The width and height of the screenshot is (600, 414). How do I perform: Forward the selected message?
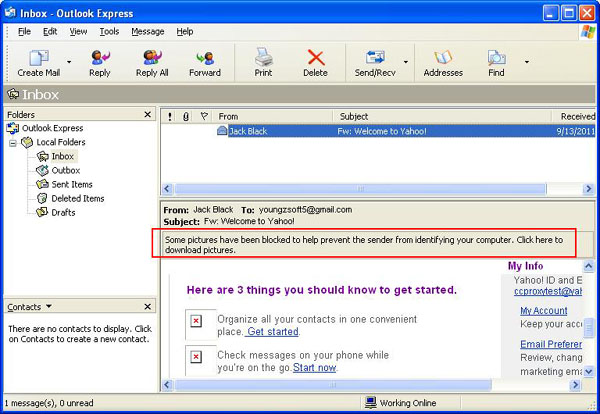click(x=205, y=63)
